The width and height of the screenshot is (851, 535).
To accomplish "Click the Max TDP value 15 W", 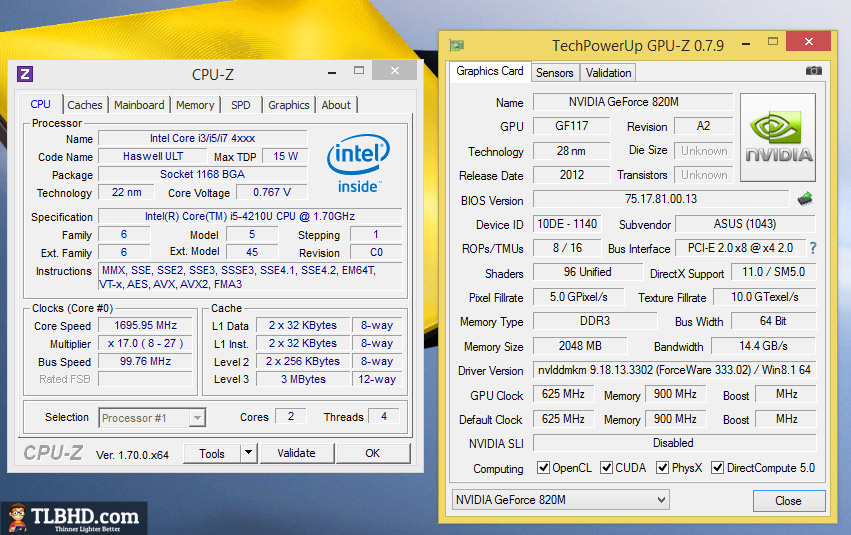I will click(285, 156).
